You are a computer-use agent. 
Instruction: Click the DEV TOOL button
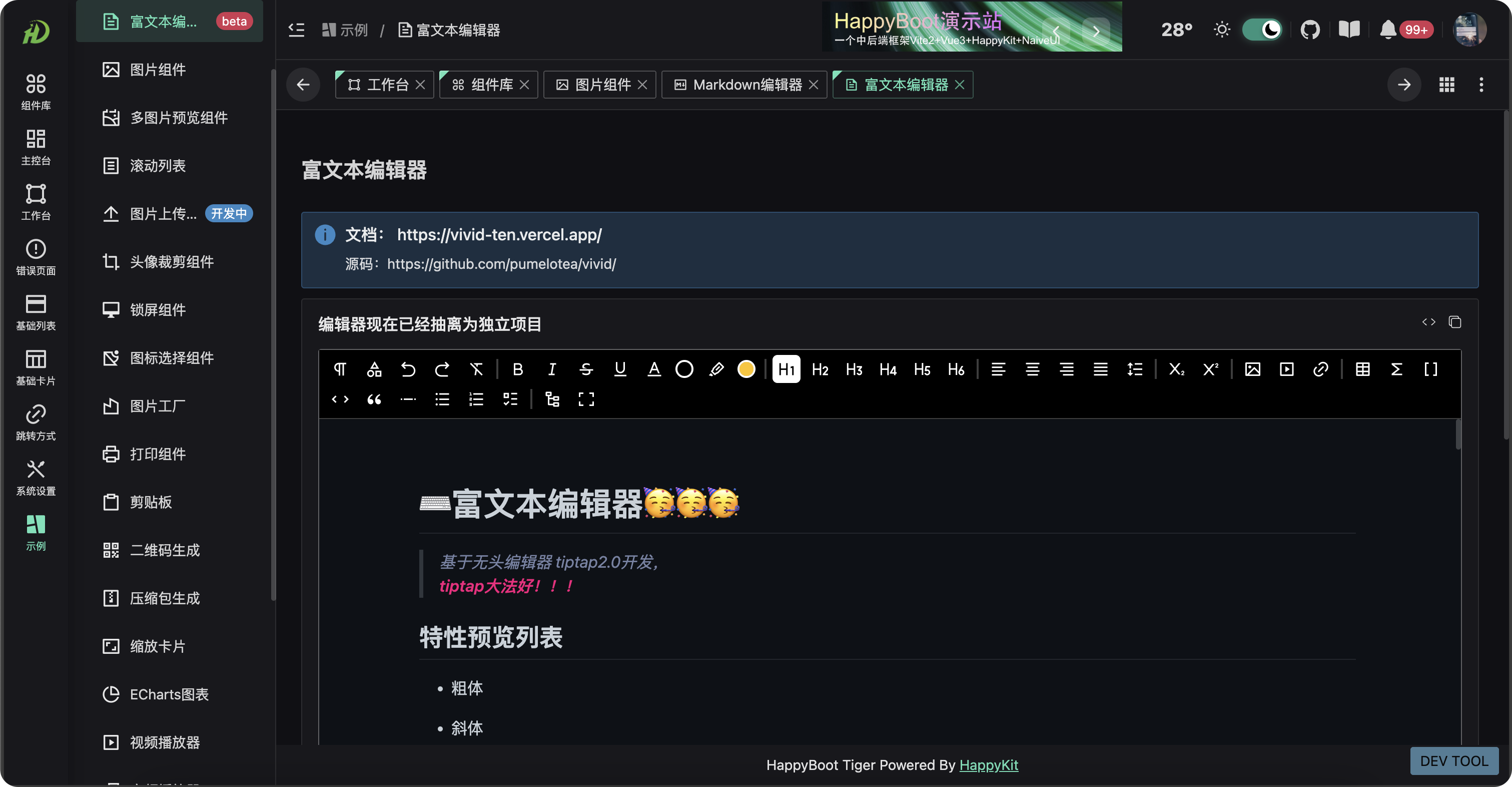tap(1453, 761)
